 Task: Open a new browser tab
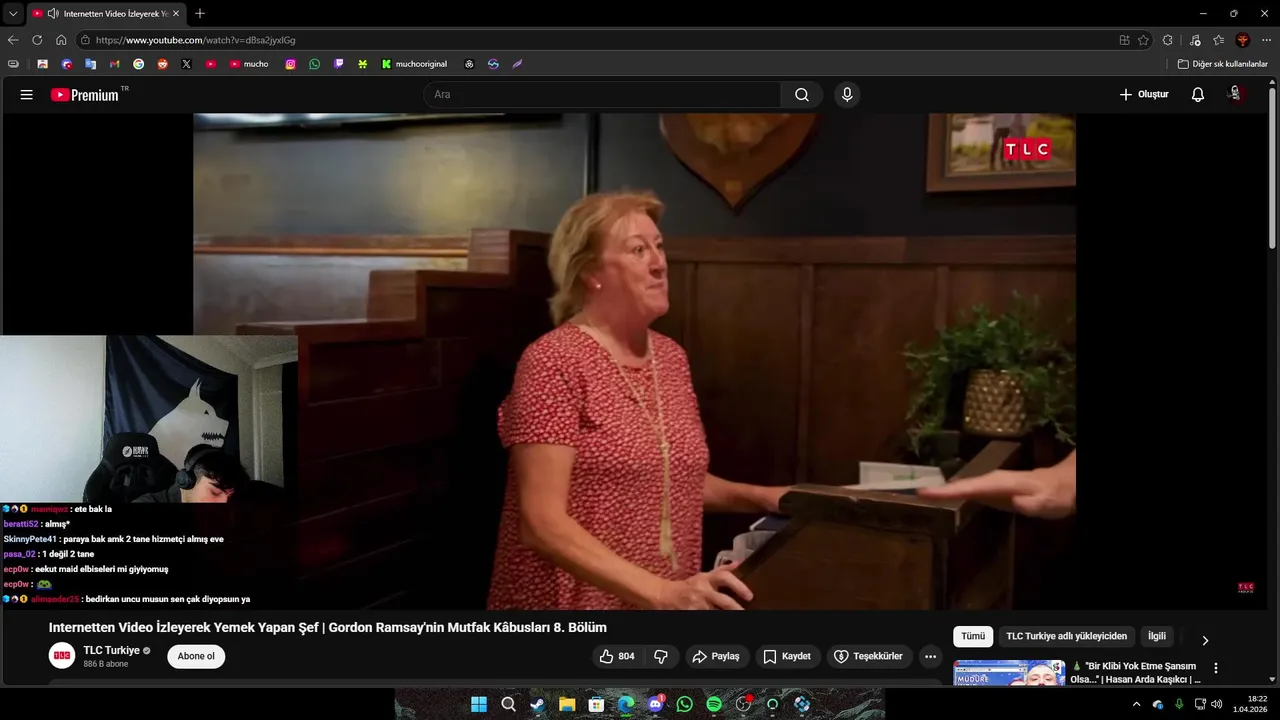pyautogui.click(x=200, y=14)
